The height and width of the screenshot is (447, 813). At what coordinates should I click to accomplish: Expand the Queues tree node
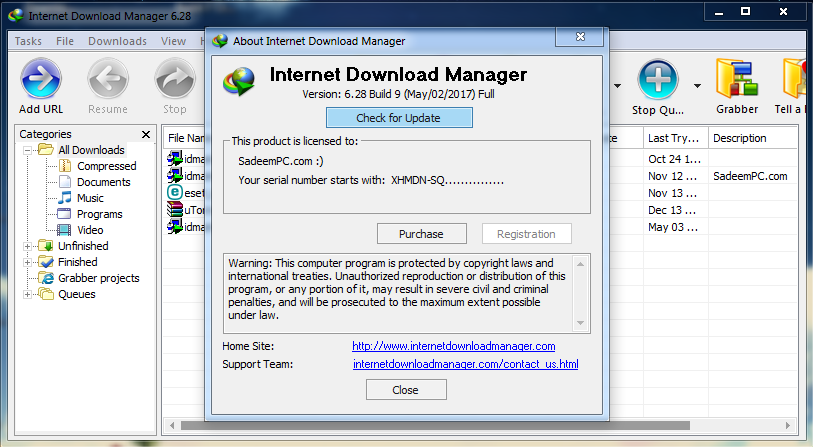coord(27,295)
